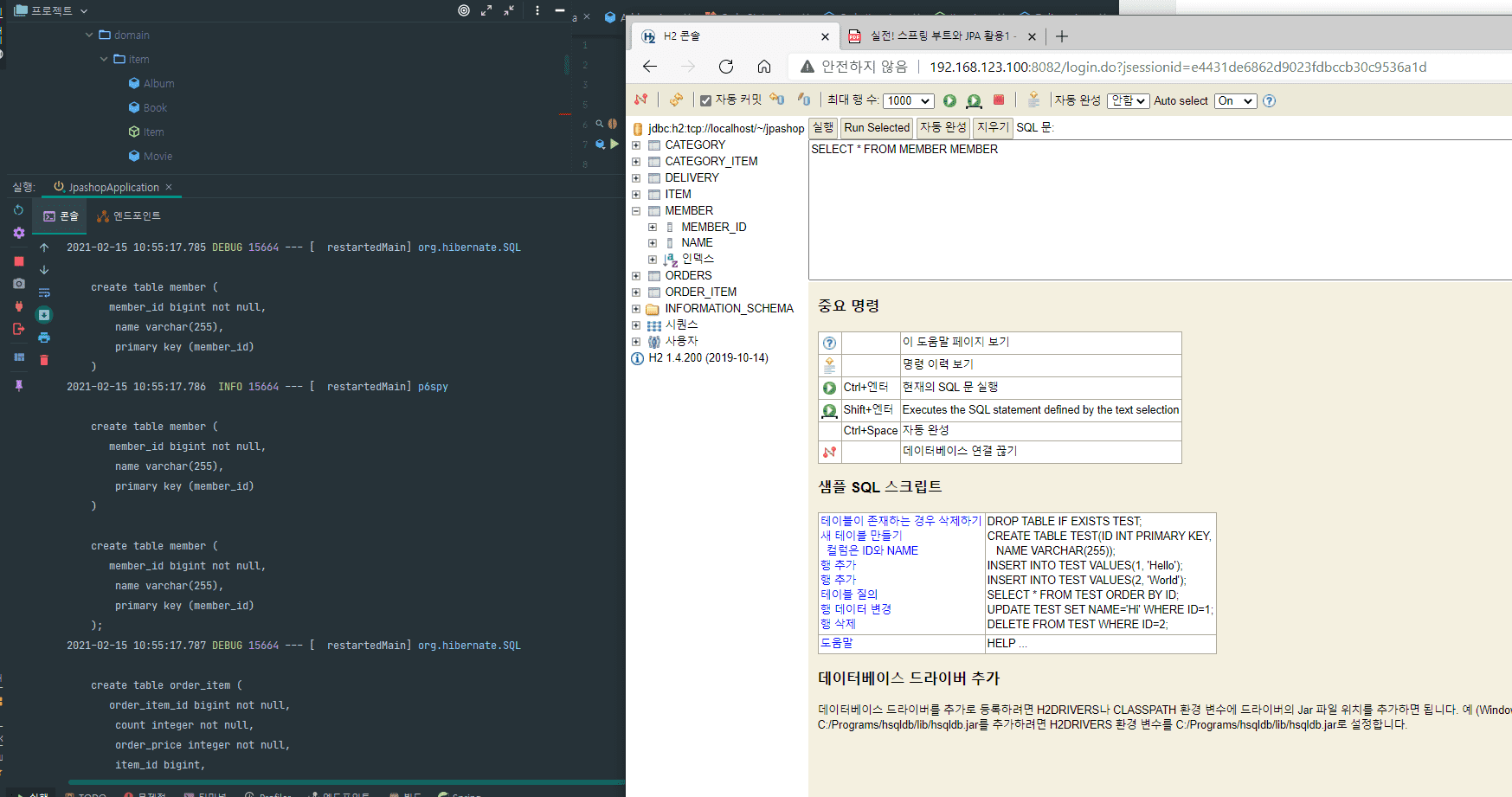1512x797 pixels.
Task: Switch to the 엔드포인트 tab
Action: point(129,215)
